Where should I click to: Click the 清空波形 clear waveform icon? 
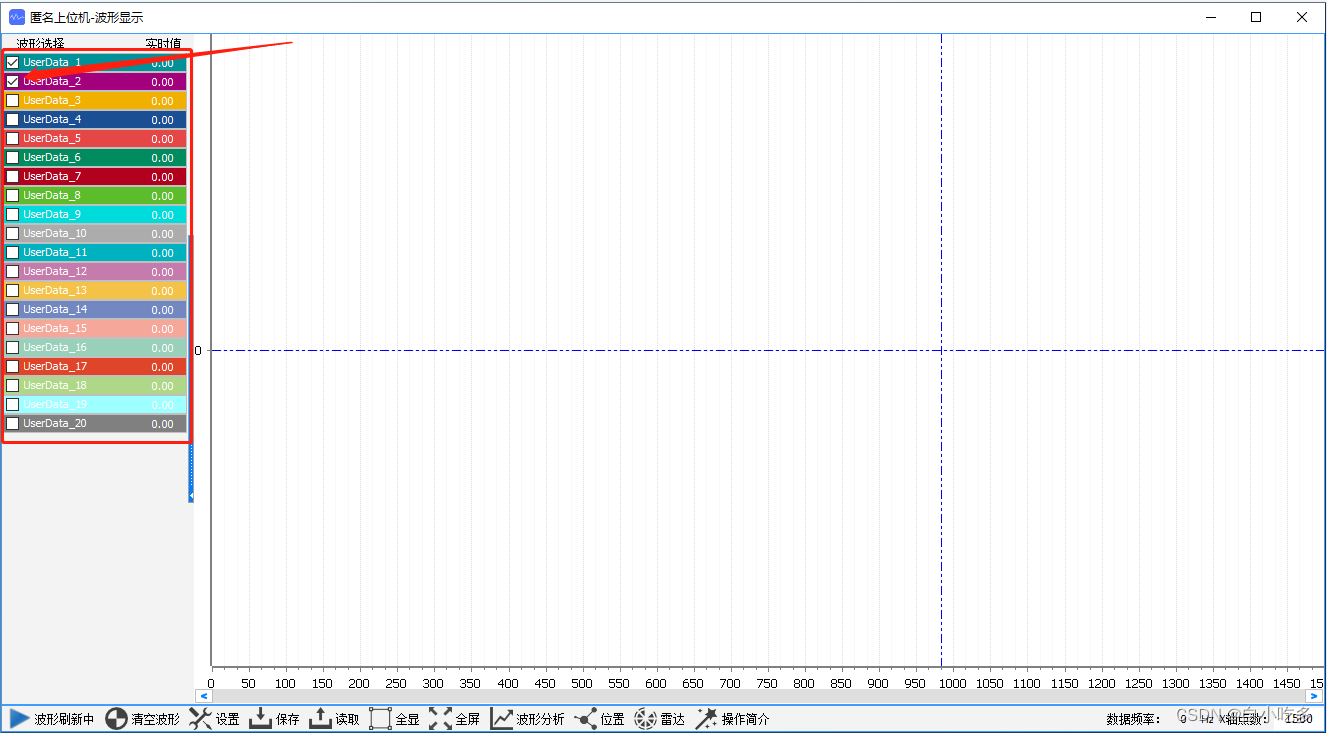pyautogui.click(x=117, y=718)
